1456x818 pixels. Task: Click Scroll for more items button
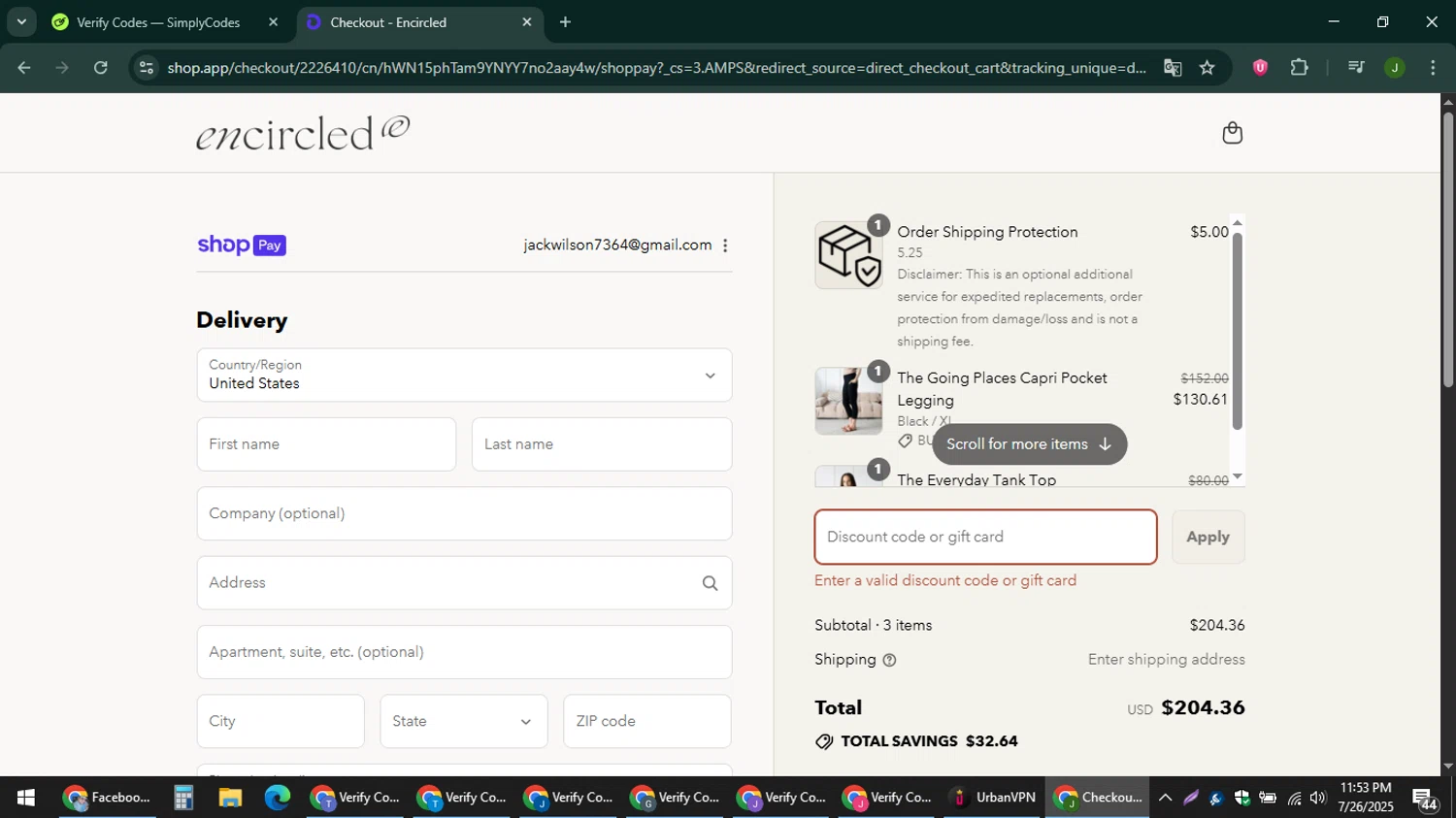[1029, 444]
